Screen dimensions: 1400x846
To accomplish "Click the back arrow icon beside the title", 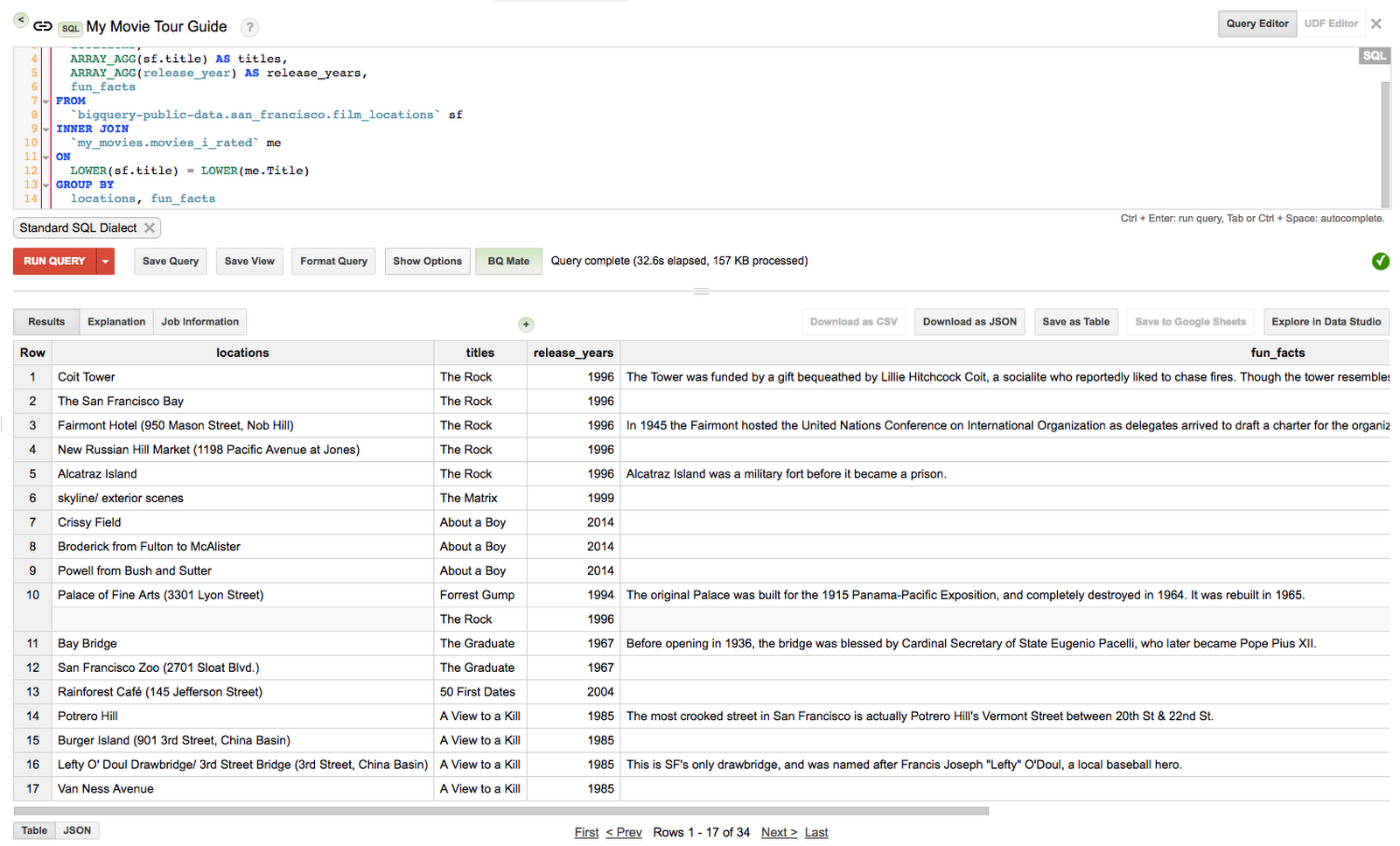I will coord(21,19).
